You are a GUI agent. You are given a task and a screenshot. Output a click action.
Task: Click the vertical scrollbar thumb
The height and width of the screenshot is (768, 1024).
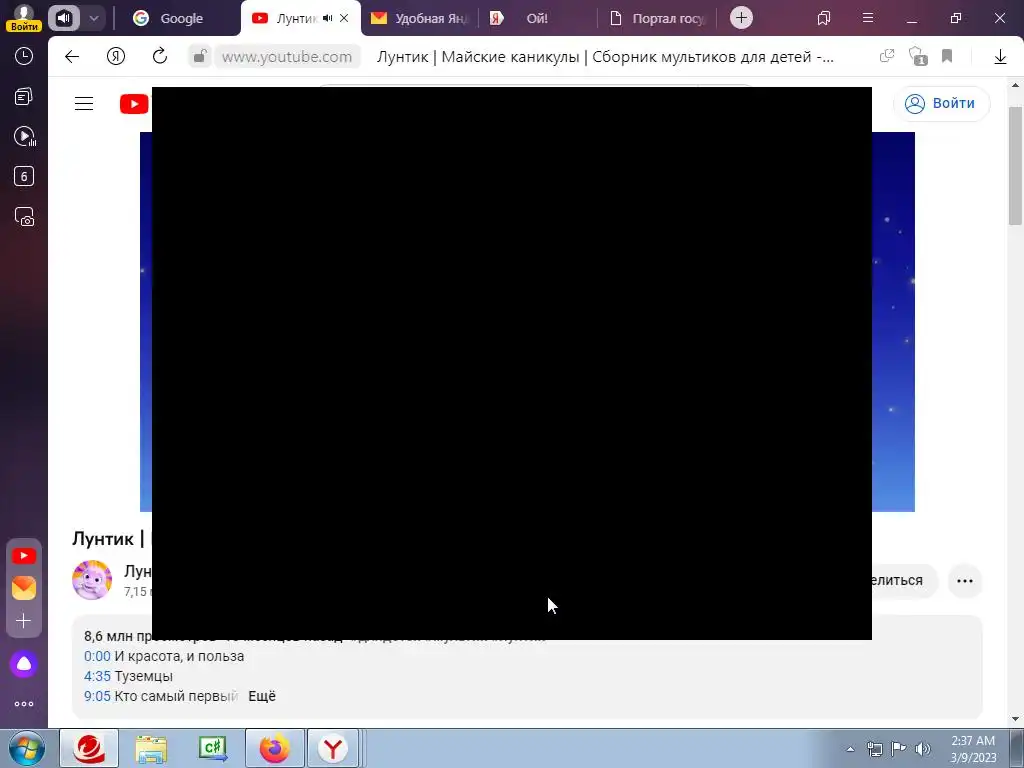[x=1015, y=167]
